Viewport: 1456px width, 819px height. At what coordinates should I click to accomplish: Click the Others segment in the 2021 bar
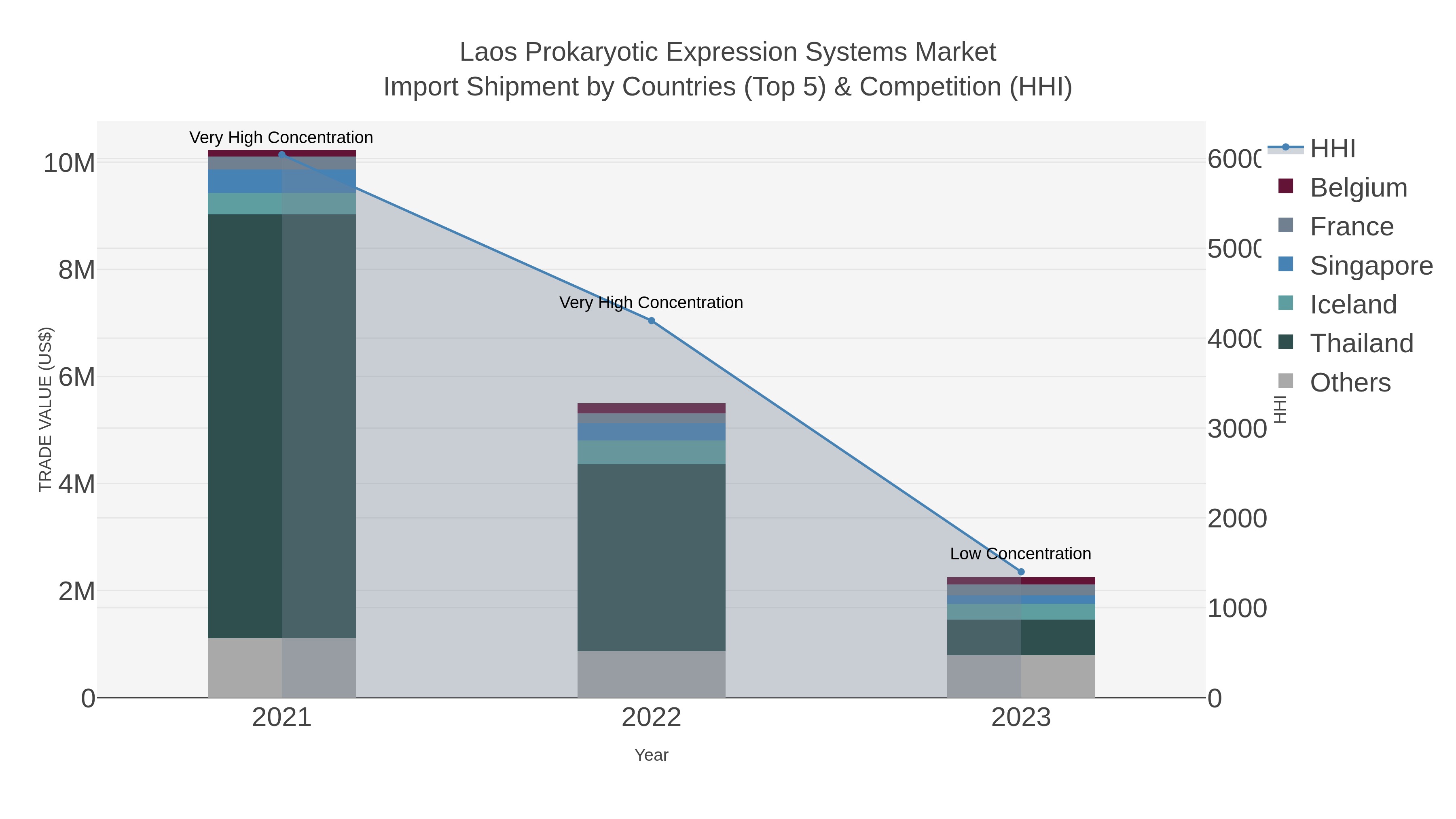[x=282, y=668]
